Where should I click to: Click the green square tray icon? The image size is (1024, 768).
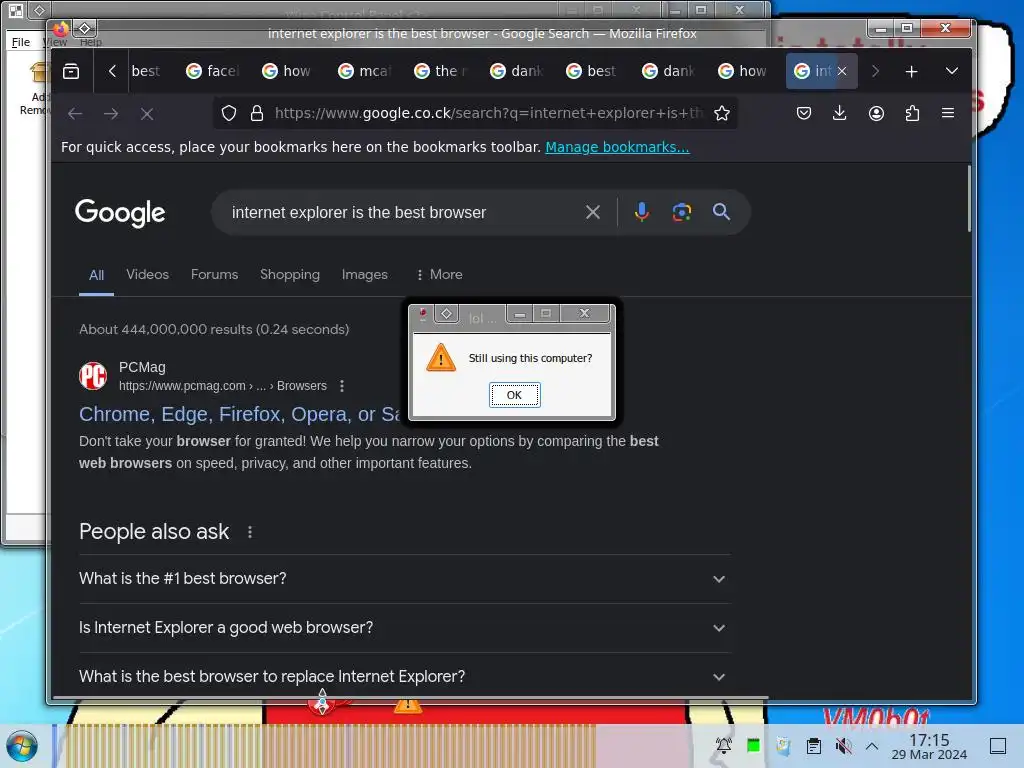[753, 746]
